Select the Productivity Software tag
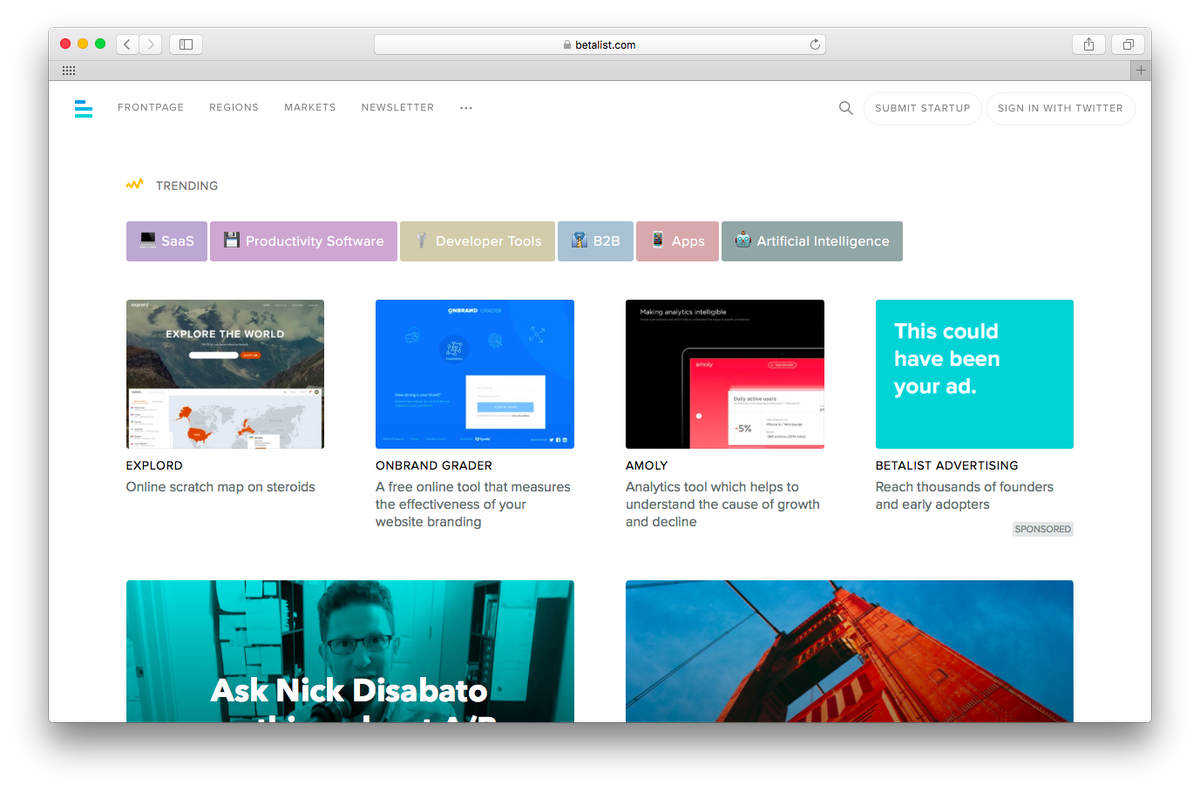 [x=304, y=241]
